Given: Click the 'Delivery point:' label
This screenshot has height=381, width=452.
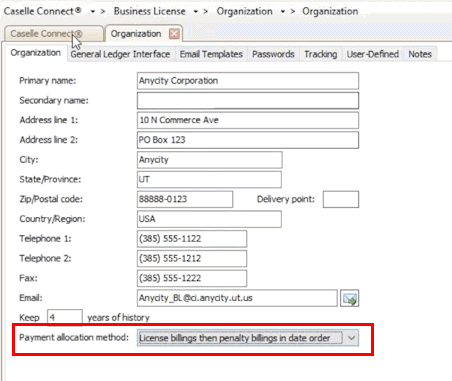Looking at the screenshot, I should coord(286,199).
